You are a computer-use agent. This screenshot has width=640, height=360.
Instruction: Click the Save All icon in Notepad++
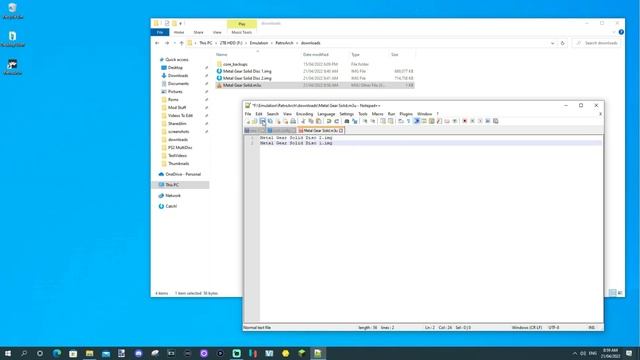(270, 121)
